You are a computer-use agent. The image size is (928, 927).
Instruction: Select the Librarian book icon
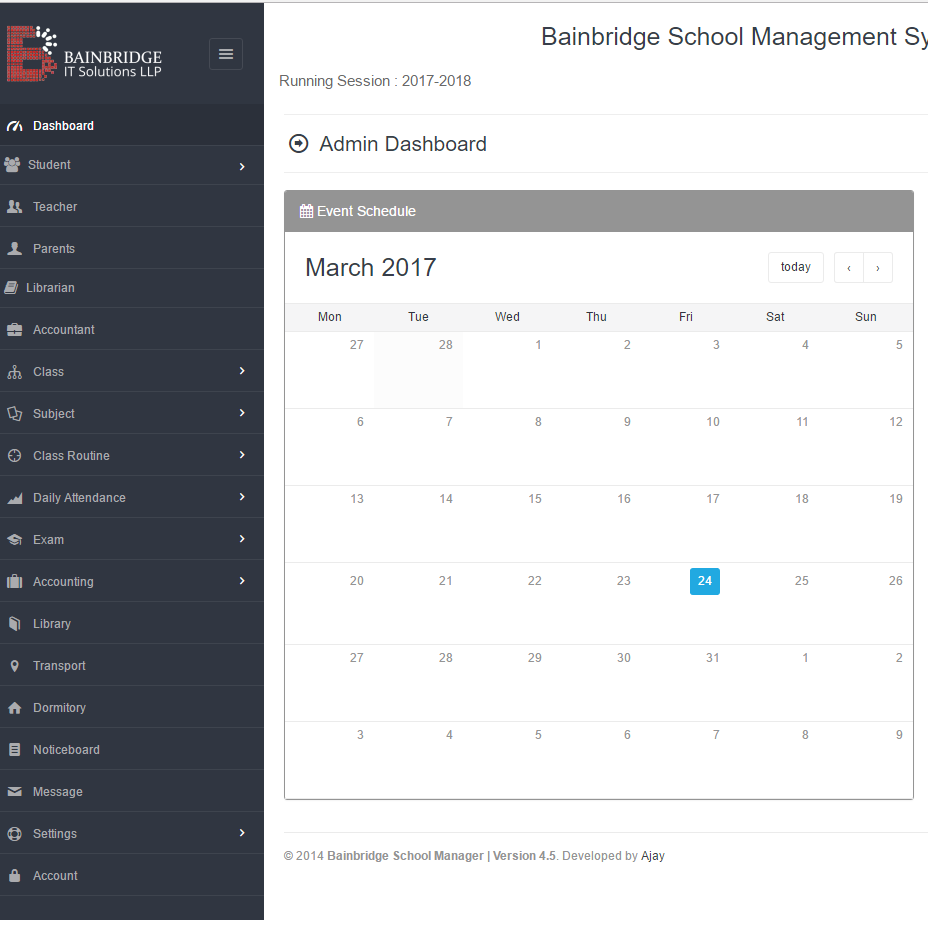pos(15,288)
